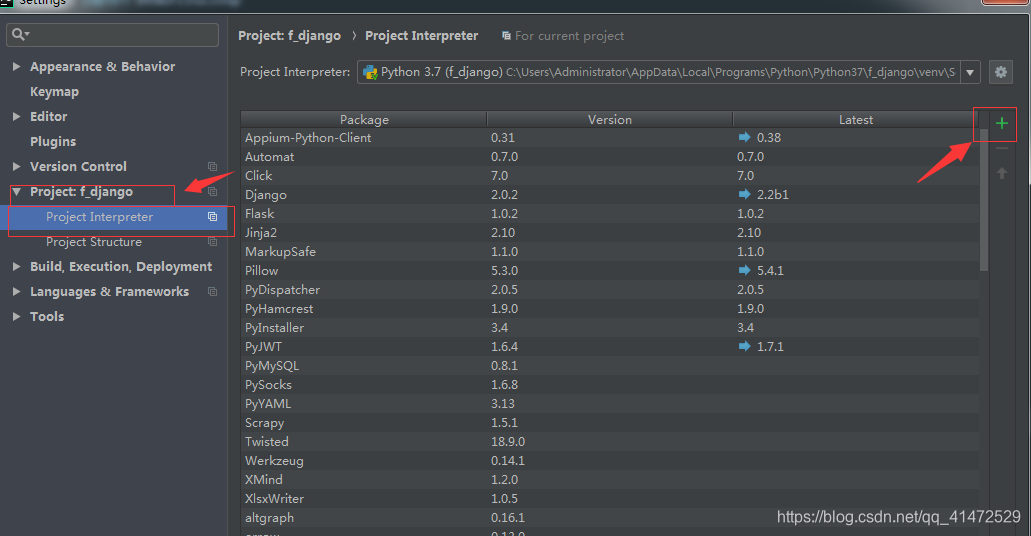1031x536 pixels.
Task: Expand the Editor section
Action: (16, 116)
